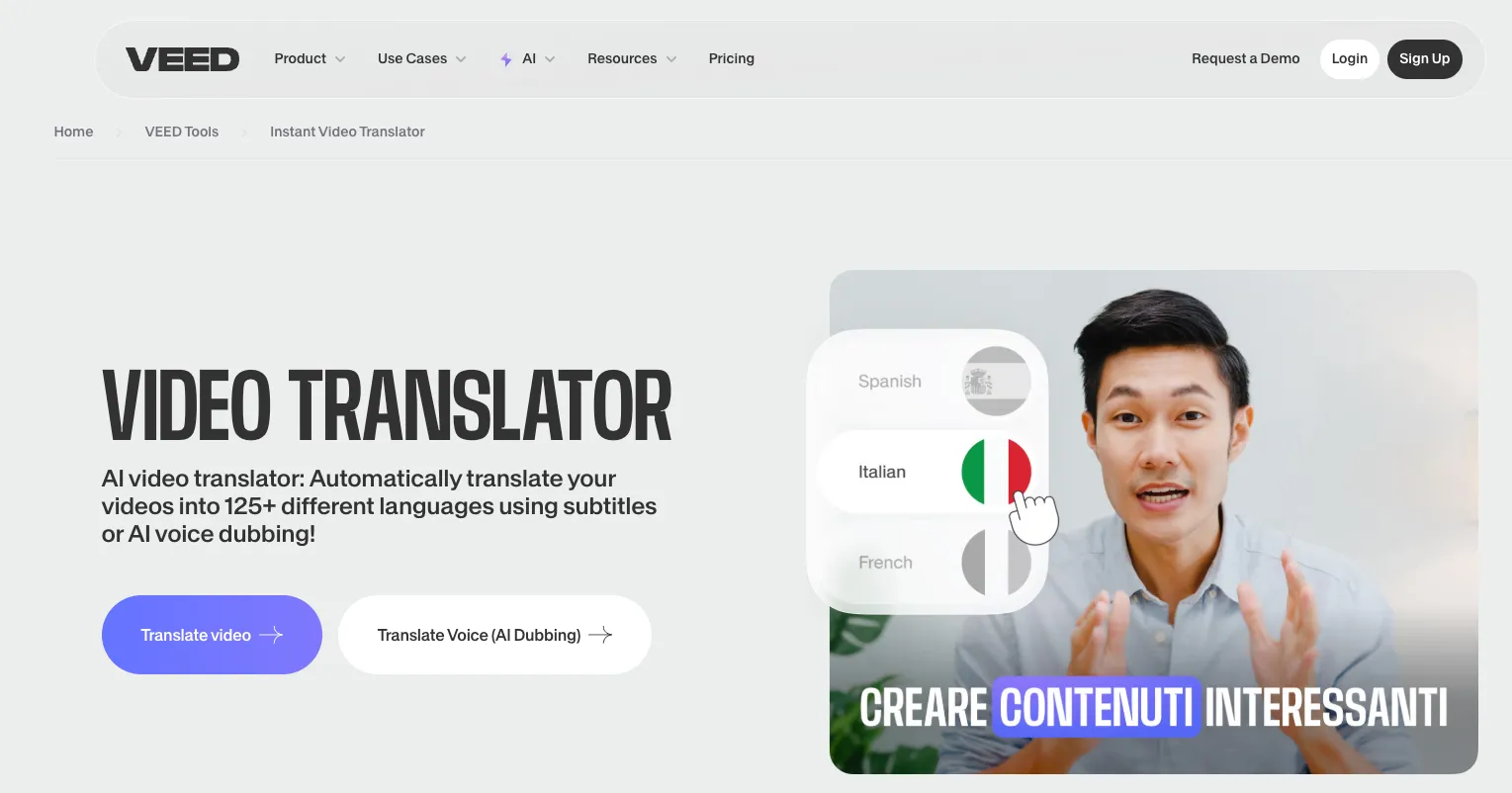This screenshot has width=1512, height=793.
Task: Open the Product menu
Action: tap(301, 58)
